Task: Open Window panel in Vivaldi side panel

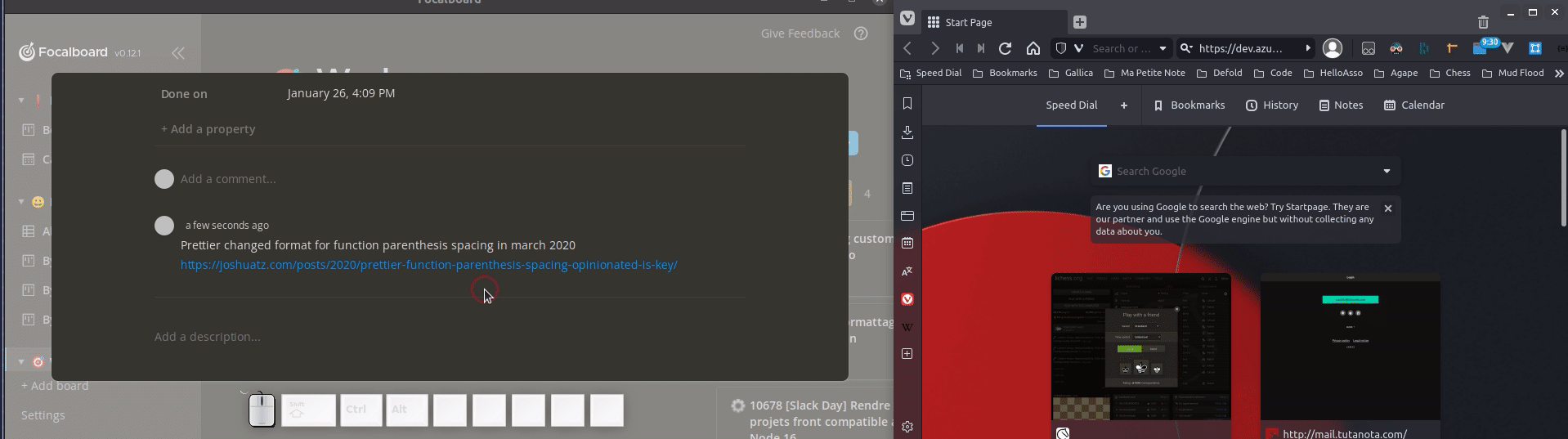Action: (907, 216)
